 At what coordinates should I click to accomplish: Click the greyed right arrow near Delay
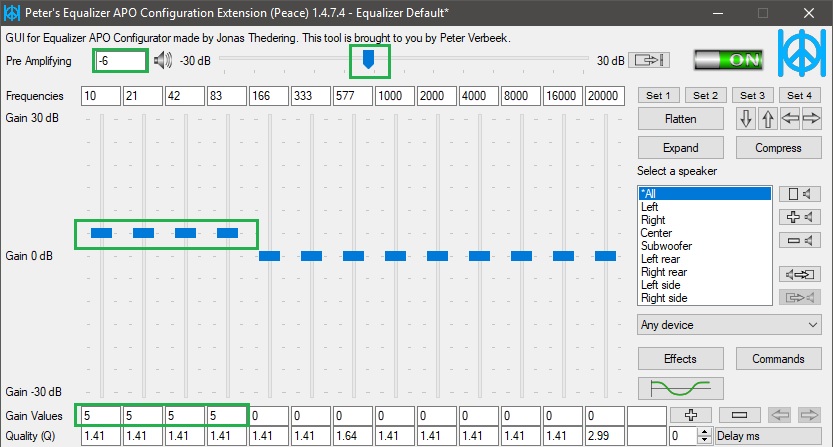pyautogui.click(x=809, y=415)
